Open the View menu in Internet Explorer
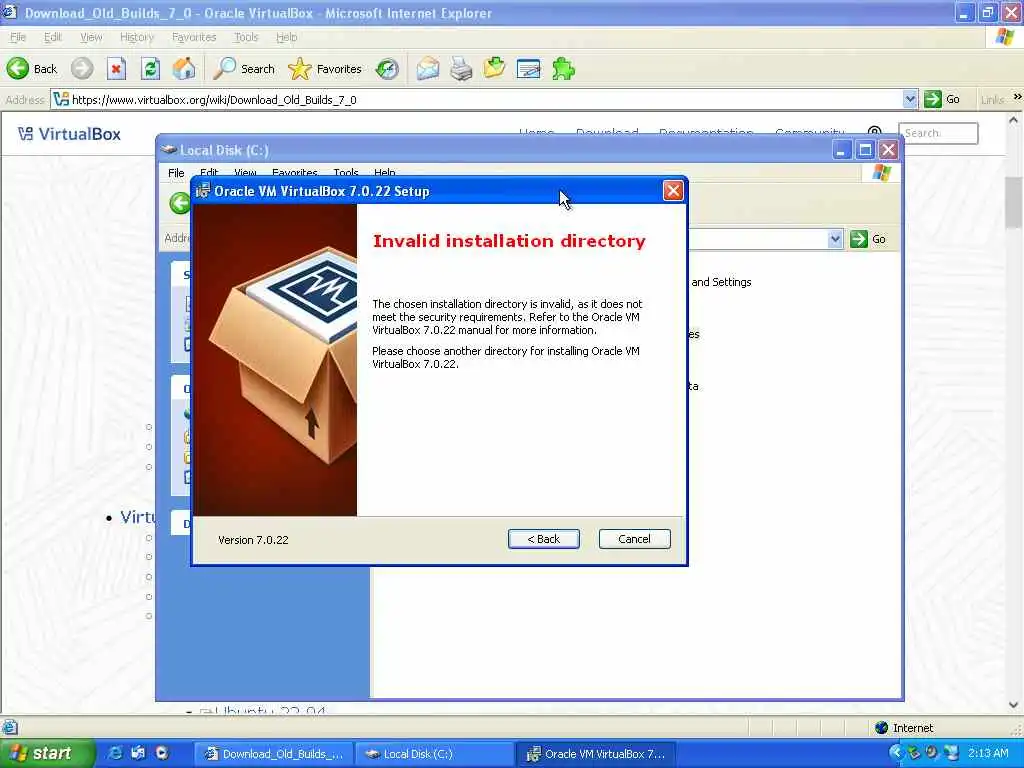This screenshot has width=1024, height=768. (91, 37)
